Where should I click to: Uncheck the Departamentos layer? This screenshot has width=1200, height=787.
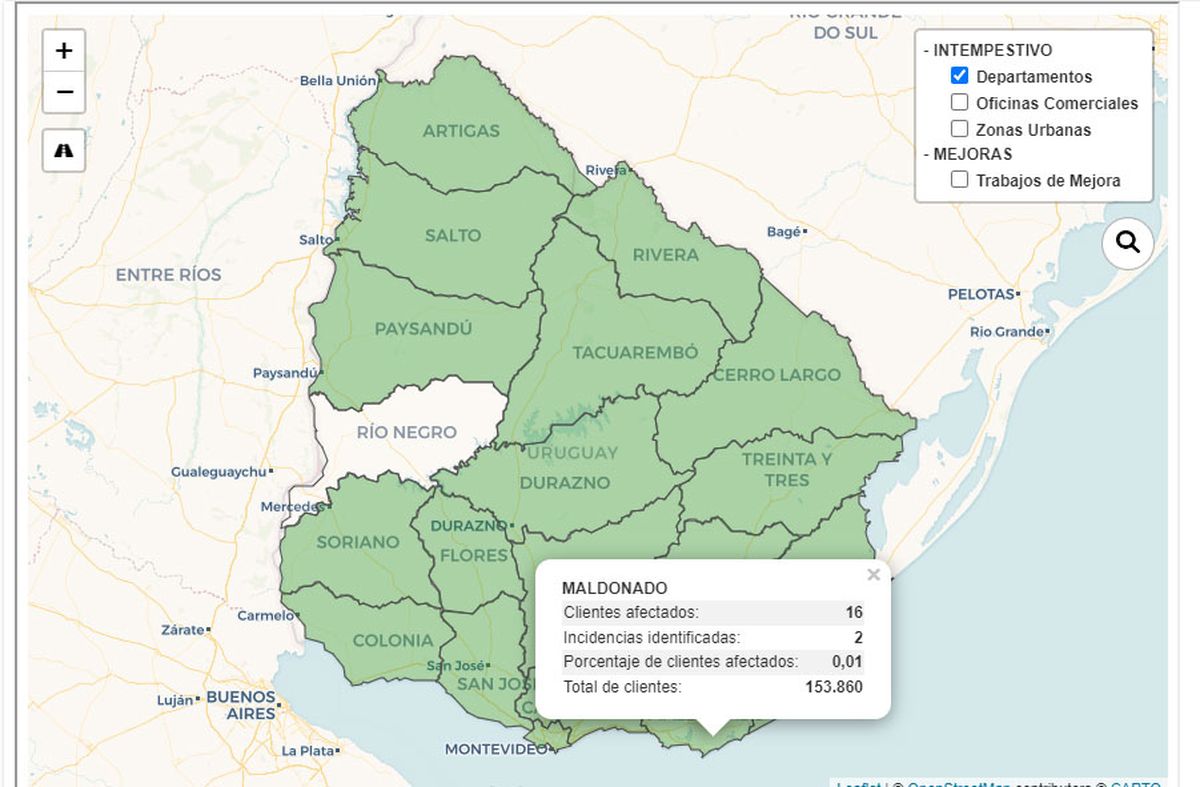[x=959, y=76]
